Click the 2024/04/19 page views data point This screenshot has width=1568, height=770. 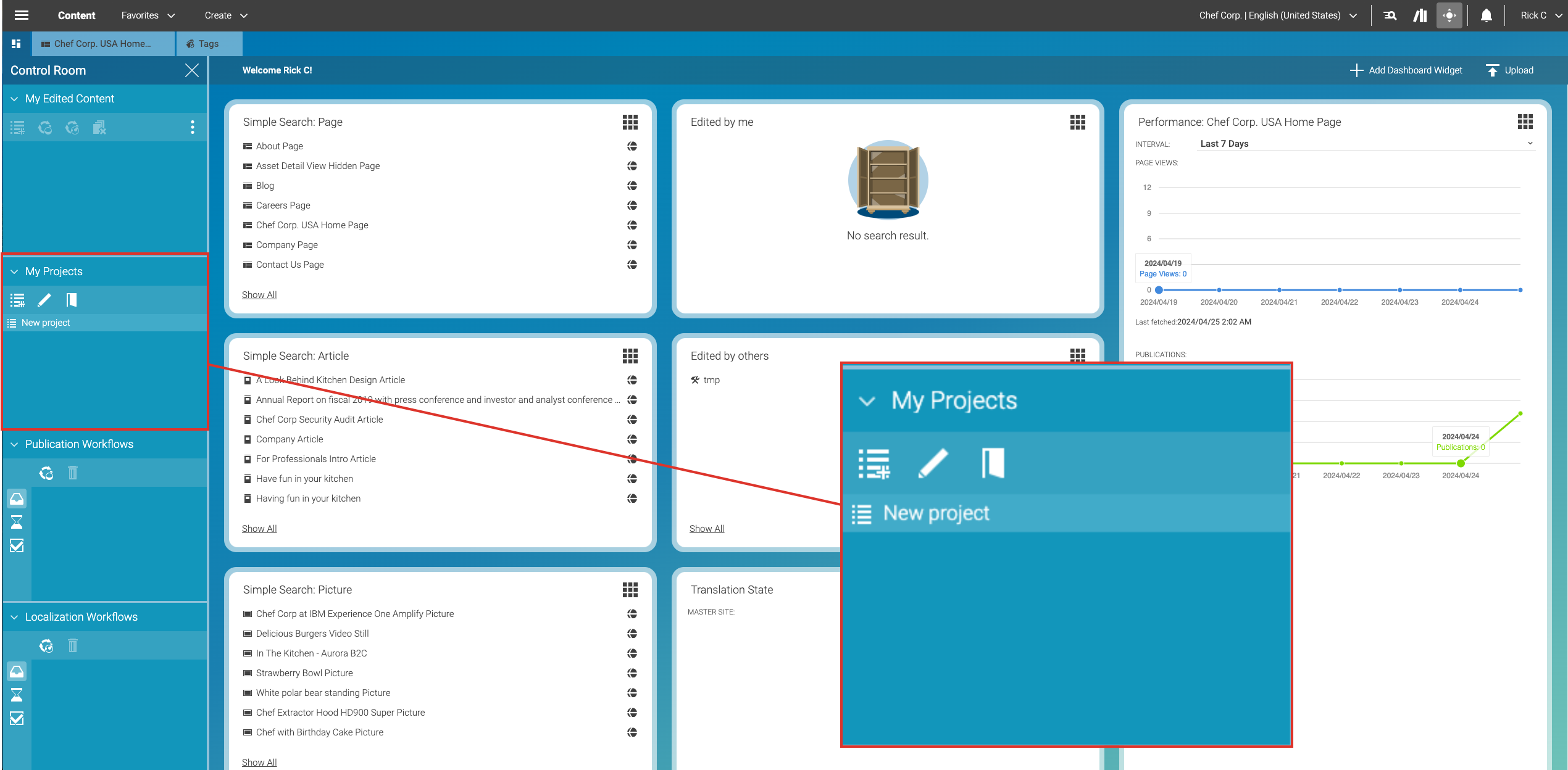coord(1159,290)
